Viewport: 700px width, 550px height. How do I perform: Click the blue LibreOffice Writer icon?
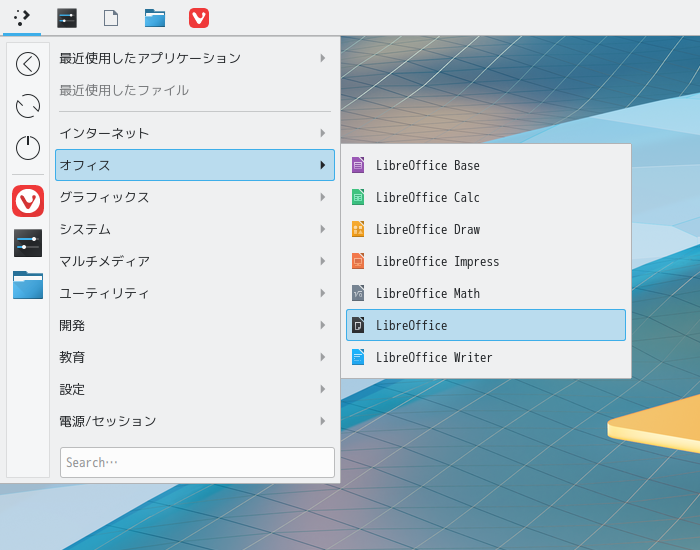click(358, 357)
